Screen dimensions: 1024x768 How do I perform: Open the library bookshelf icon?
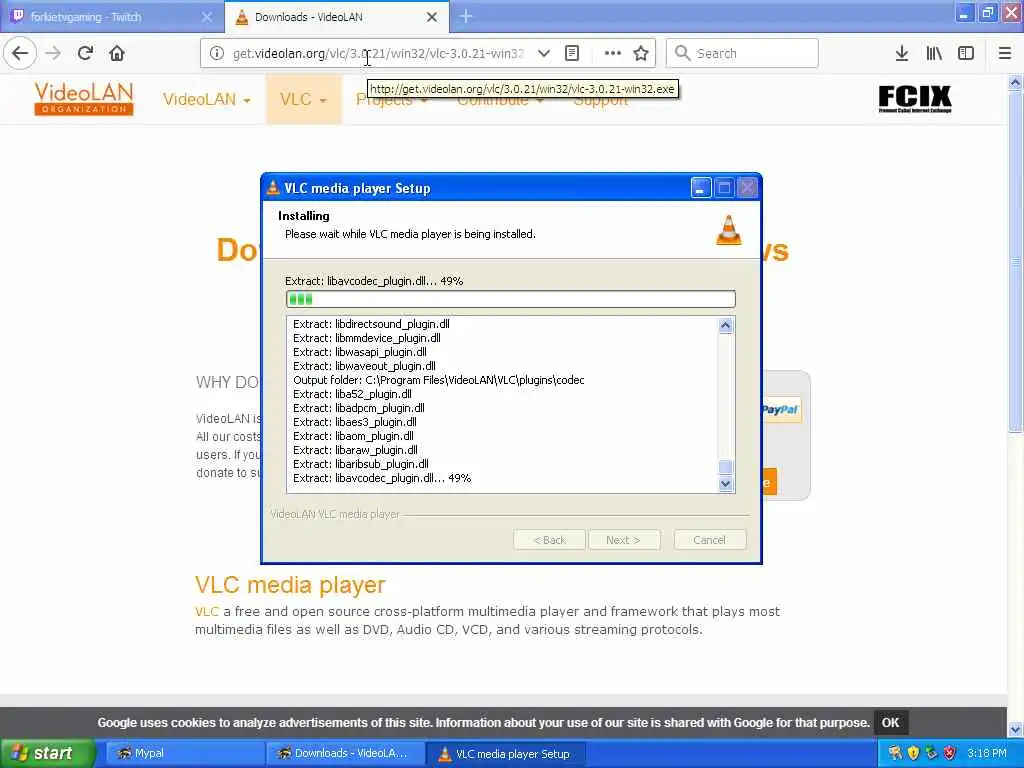(x=934, y=53)
